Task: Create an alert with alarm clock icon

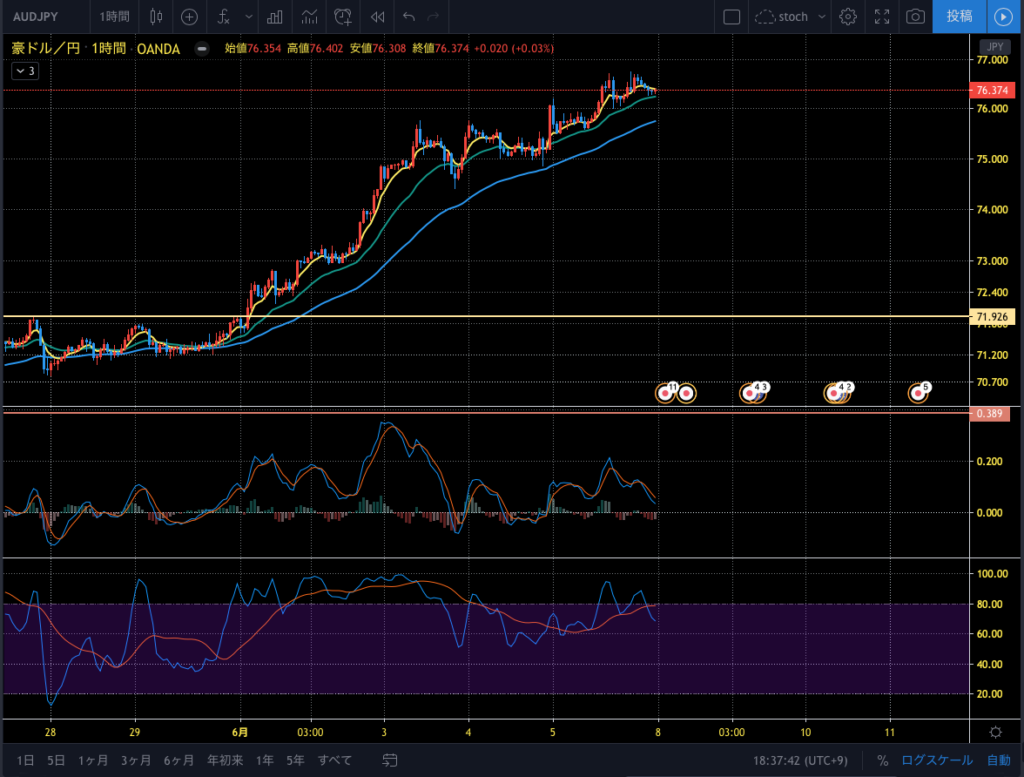Action: tap(343, 16)
